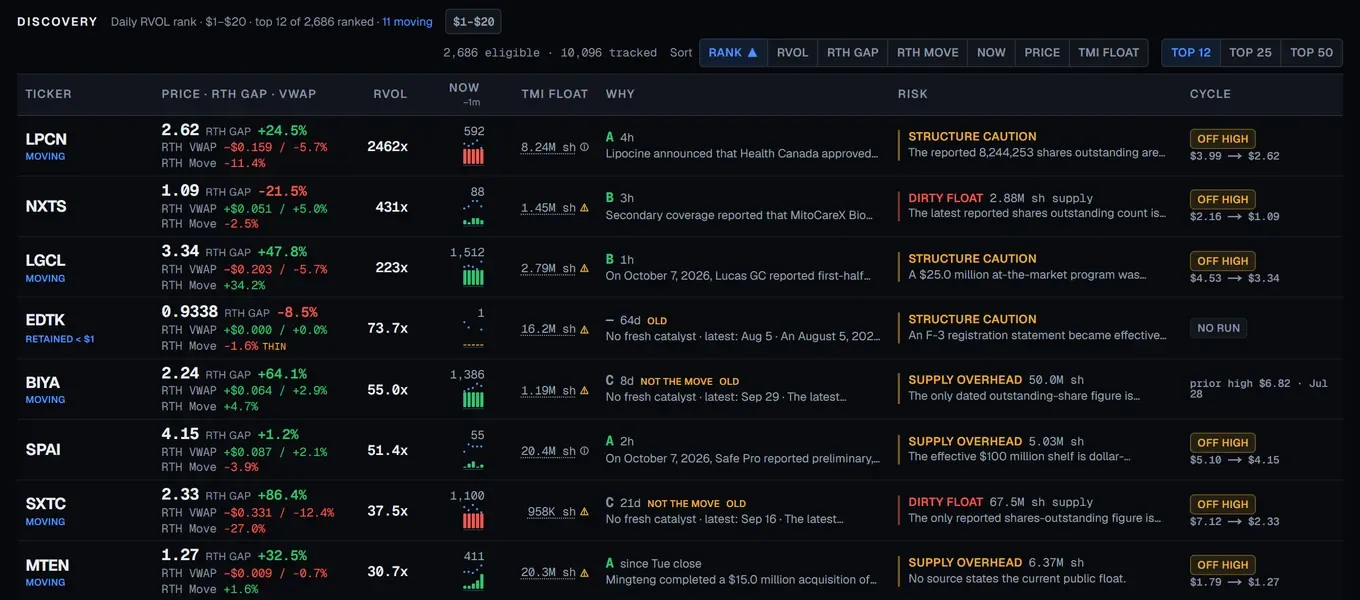Click SXTC DIRTY FLOAT risk label
The width and height of the screenshot is (1360, 600).
[946, 502]
